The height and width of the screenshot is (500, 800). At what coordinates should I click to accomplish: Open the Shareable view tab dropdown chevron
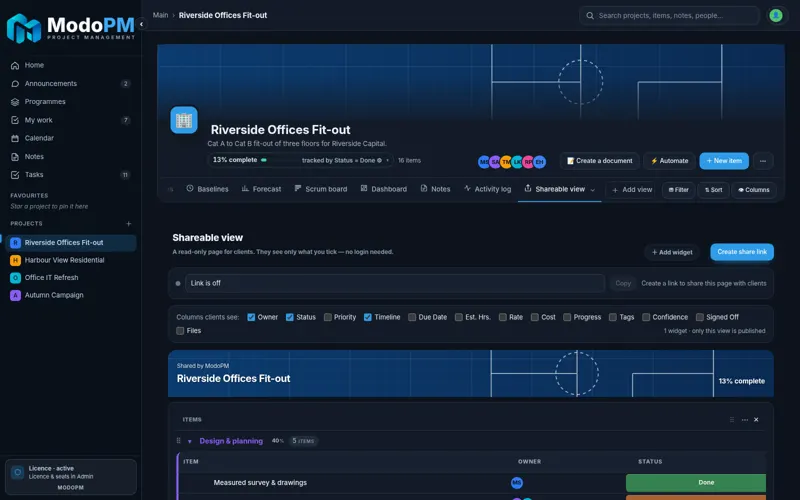click(592, 190)
